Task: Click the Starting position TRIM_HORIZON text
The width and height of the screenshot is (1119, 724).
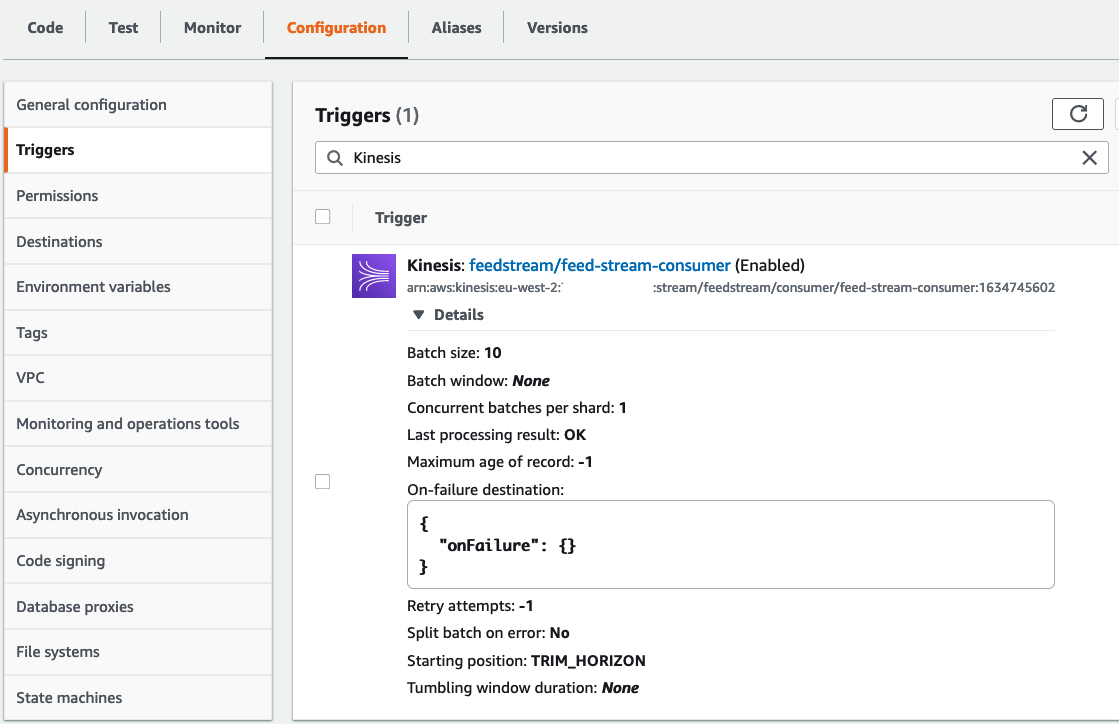Action: [526, 661]
